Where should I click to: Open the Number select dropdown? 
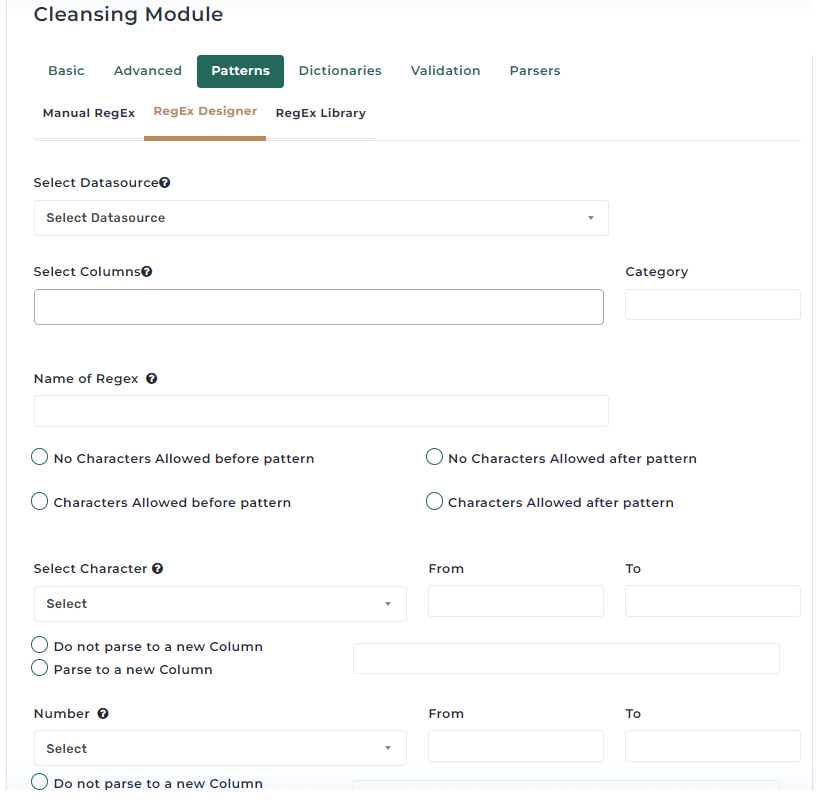tap(220, 748)
